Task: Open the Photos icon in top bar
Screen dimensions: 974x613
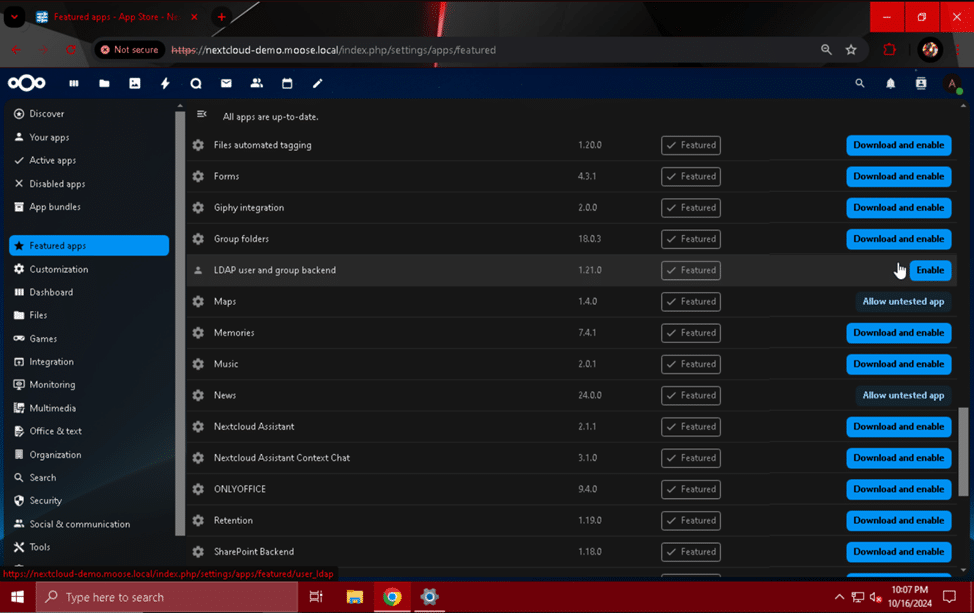Action: point(135,83)
